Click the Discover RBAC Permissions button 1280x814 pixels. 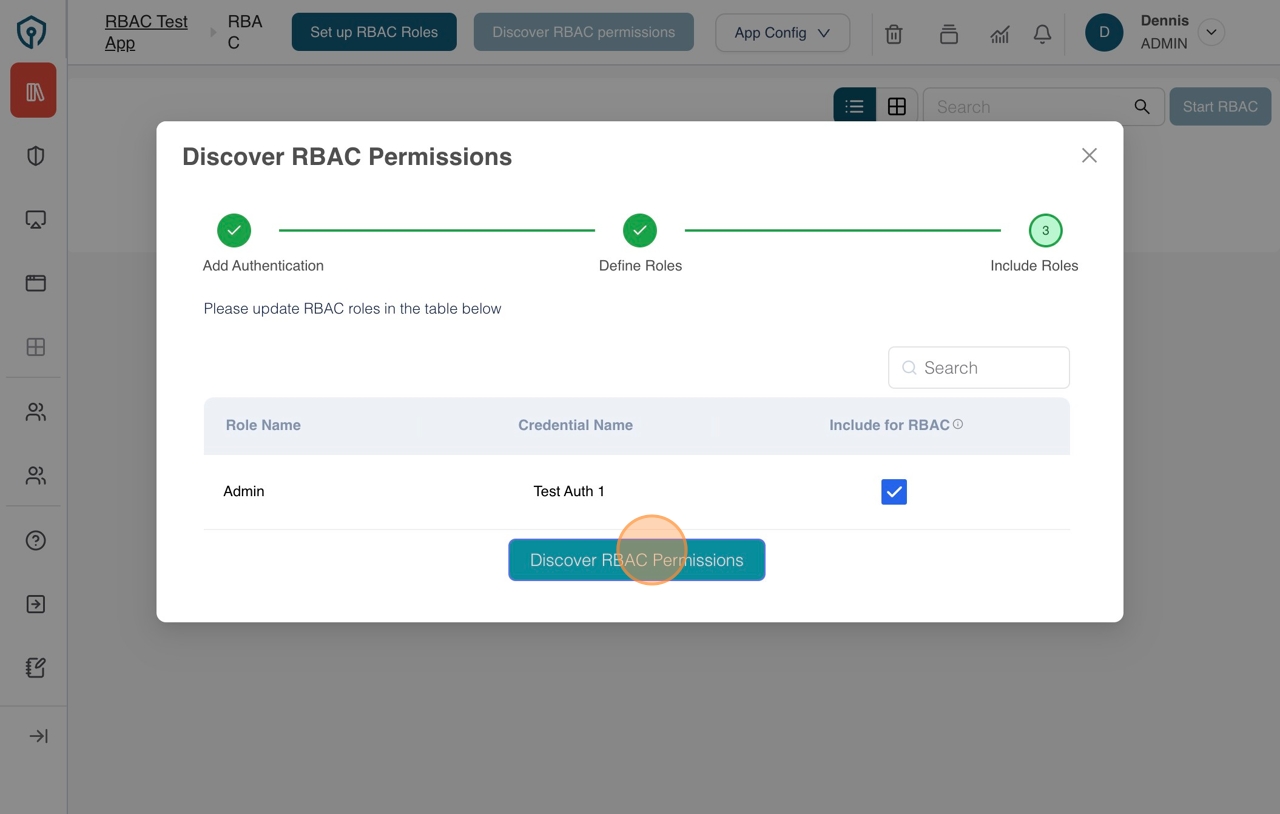pyautogui.click(x=637, y=560)
